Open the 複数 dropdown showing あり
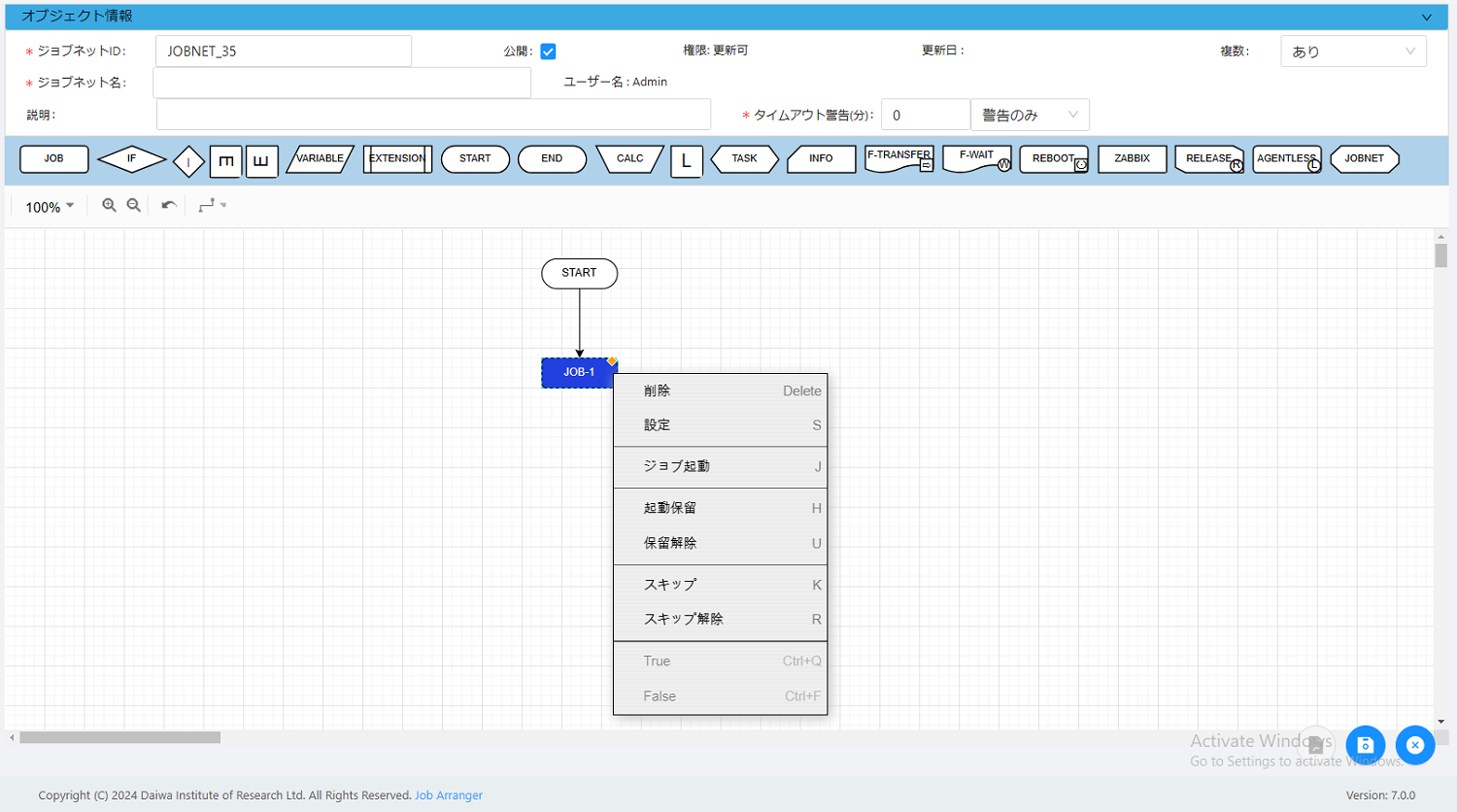 tap(1353, 51)
